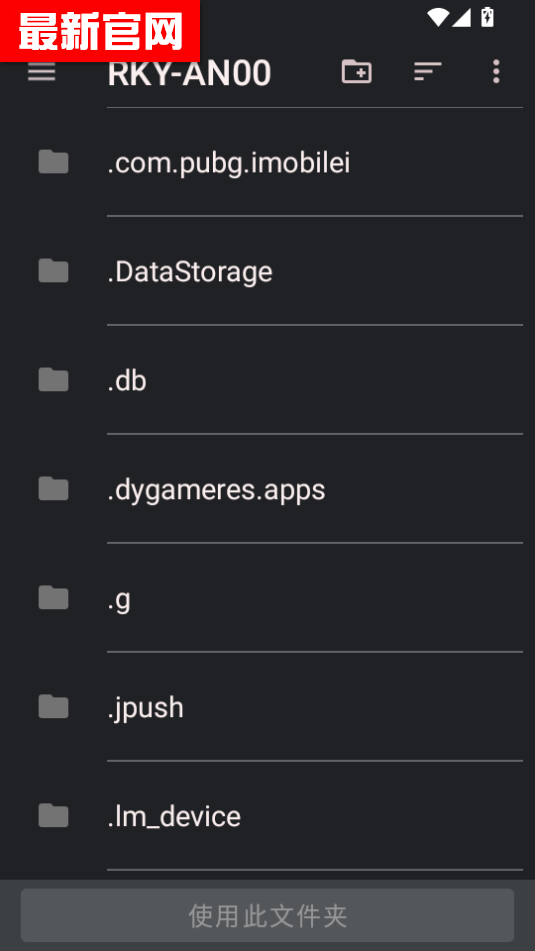Click the folder icon beside .db
This screenshot has width=535, height=951.
pyautogui.click(x=53, y=380)
